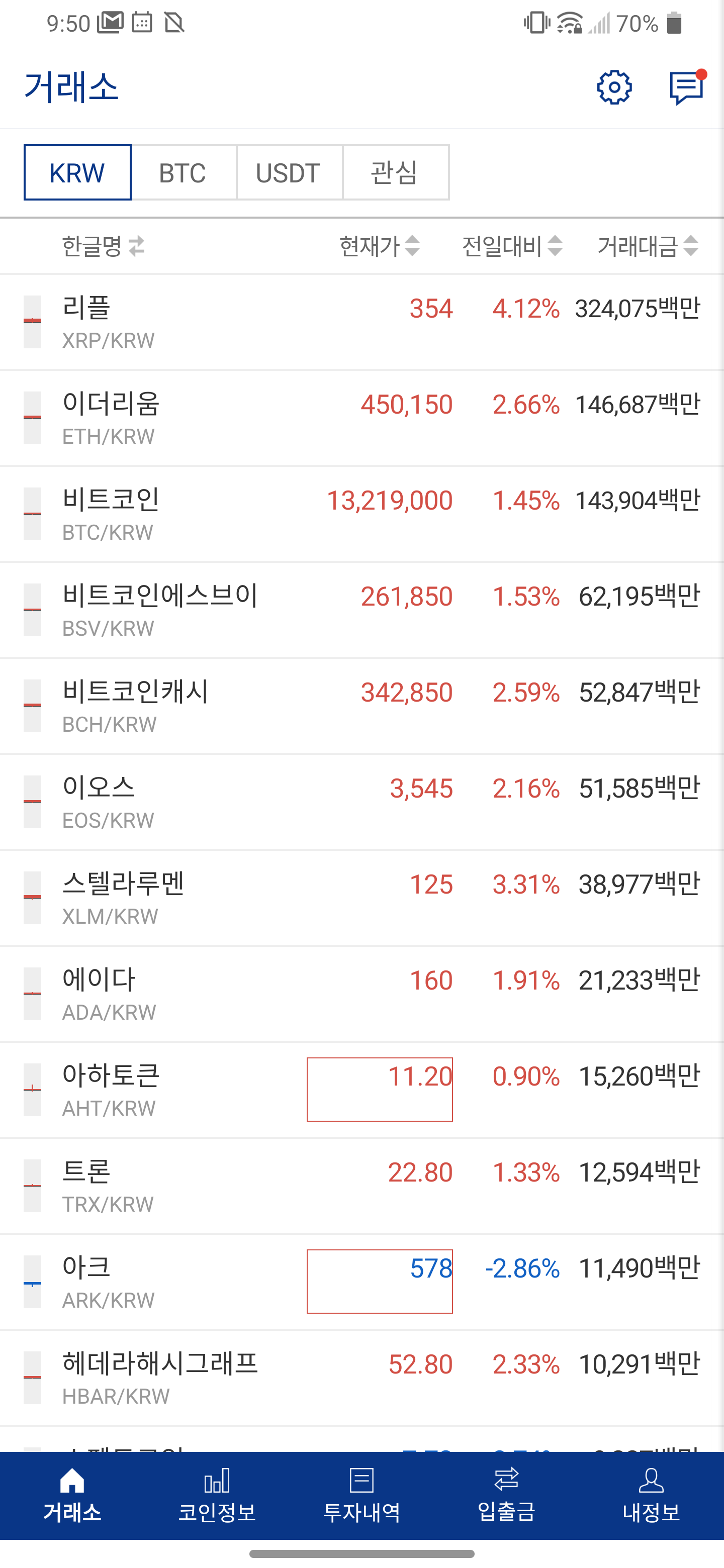Click the 아크 mini candle chart
Screen dimensions: 724x1568
pyautogui.click(x=32, y=1282)
